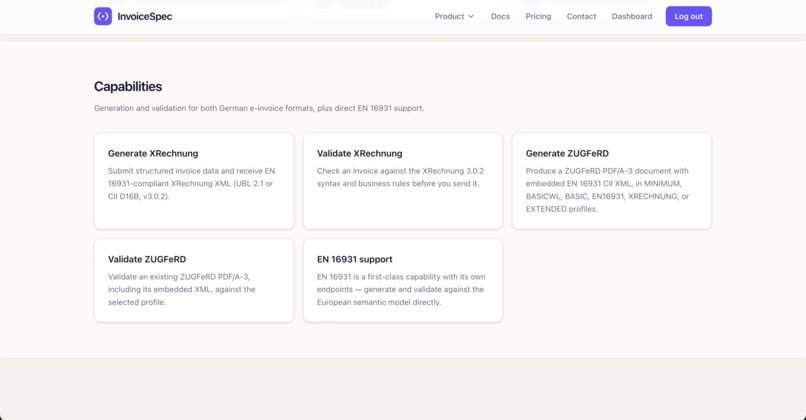806x420 pixels.
Task: Click the Capabilities section heading
Action: (128, 86)
